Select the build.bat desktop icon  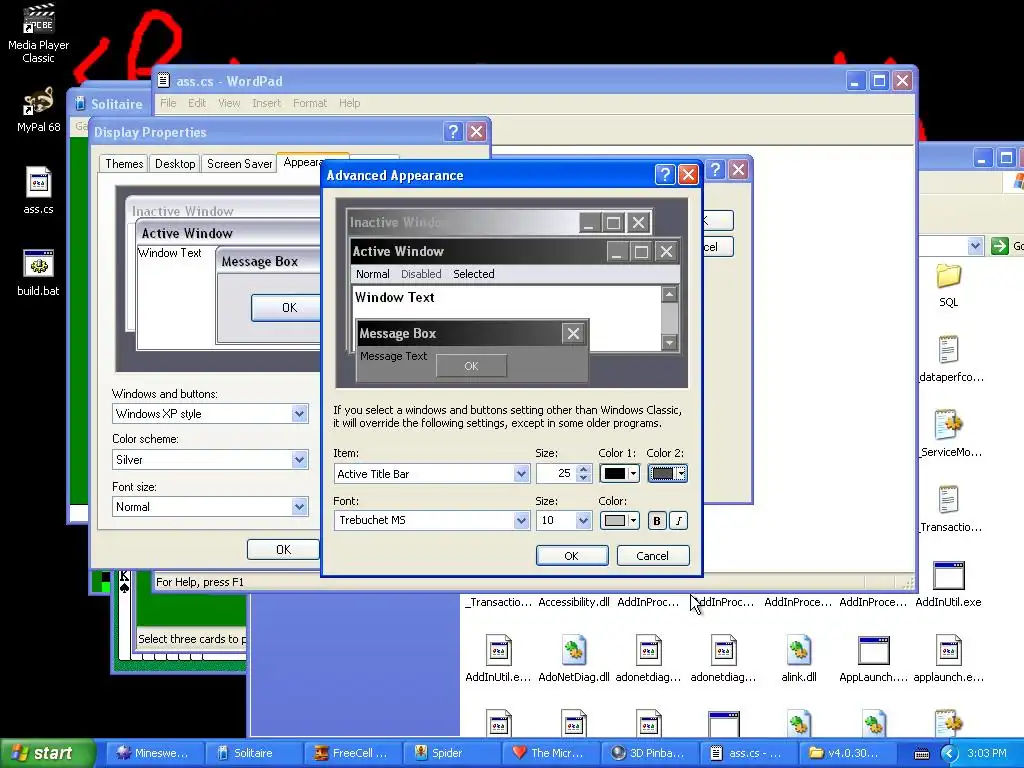pyautogui.click(x=38, y=273)
